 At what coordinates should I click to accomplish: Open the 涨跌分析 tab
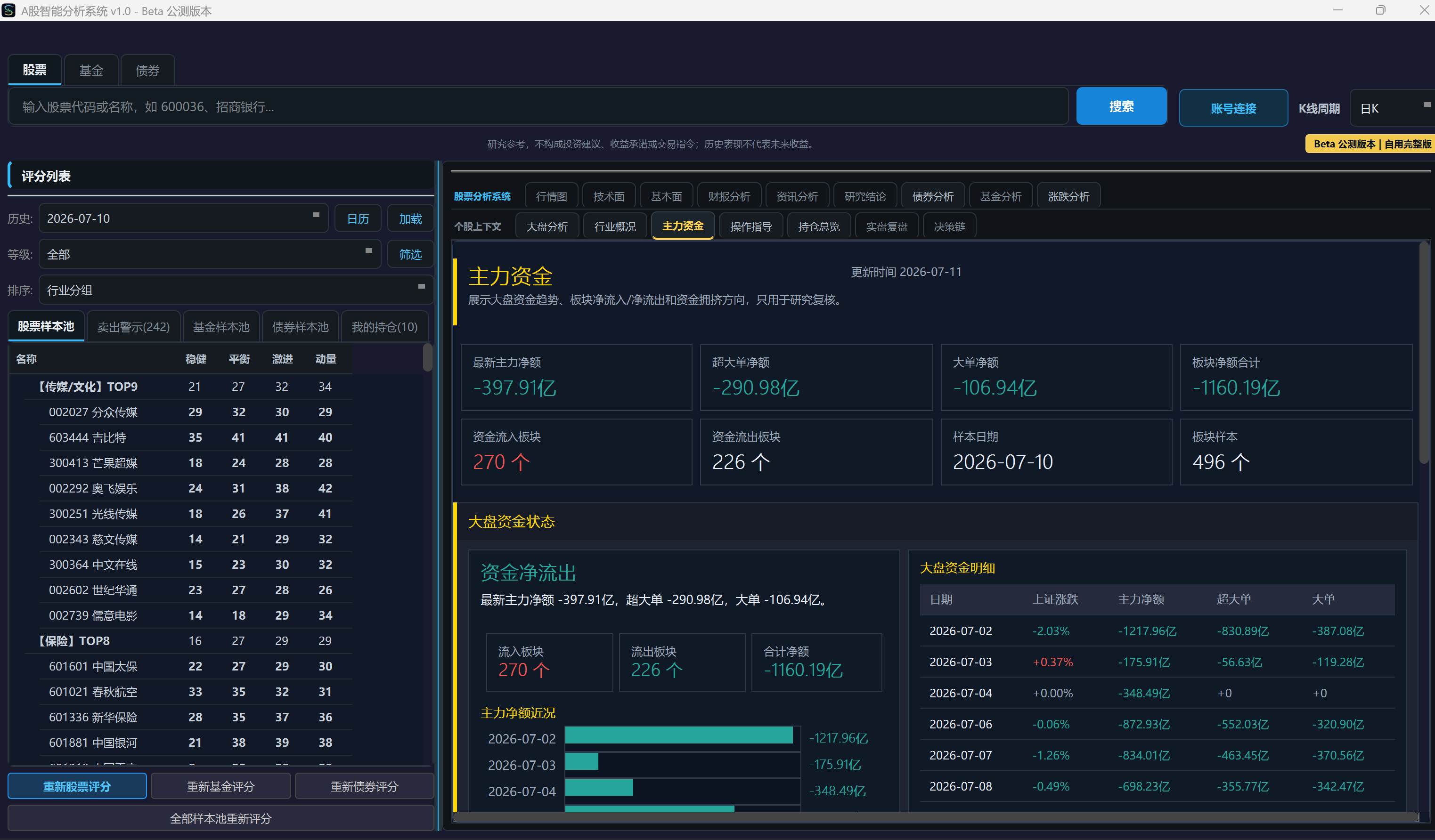pos(1068,196)
